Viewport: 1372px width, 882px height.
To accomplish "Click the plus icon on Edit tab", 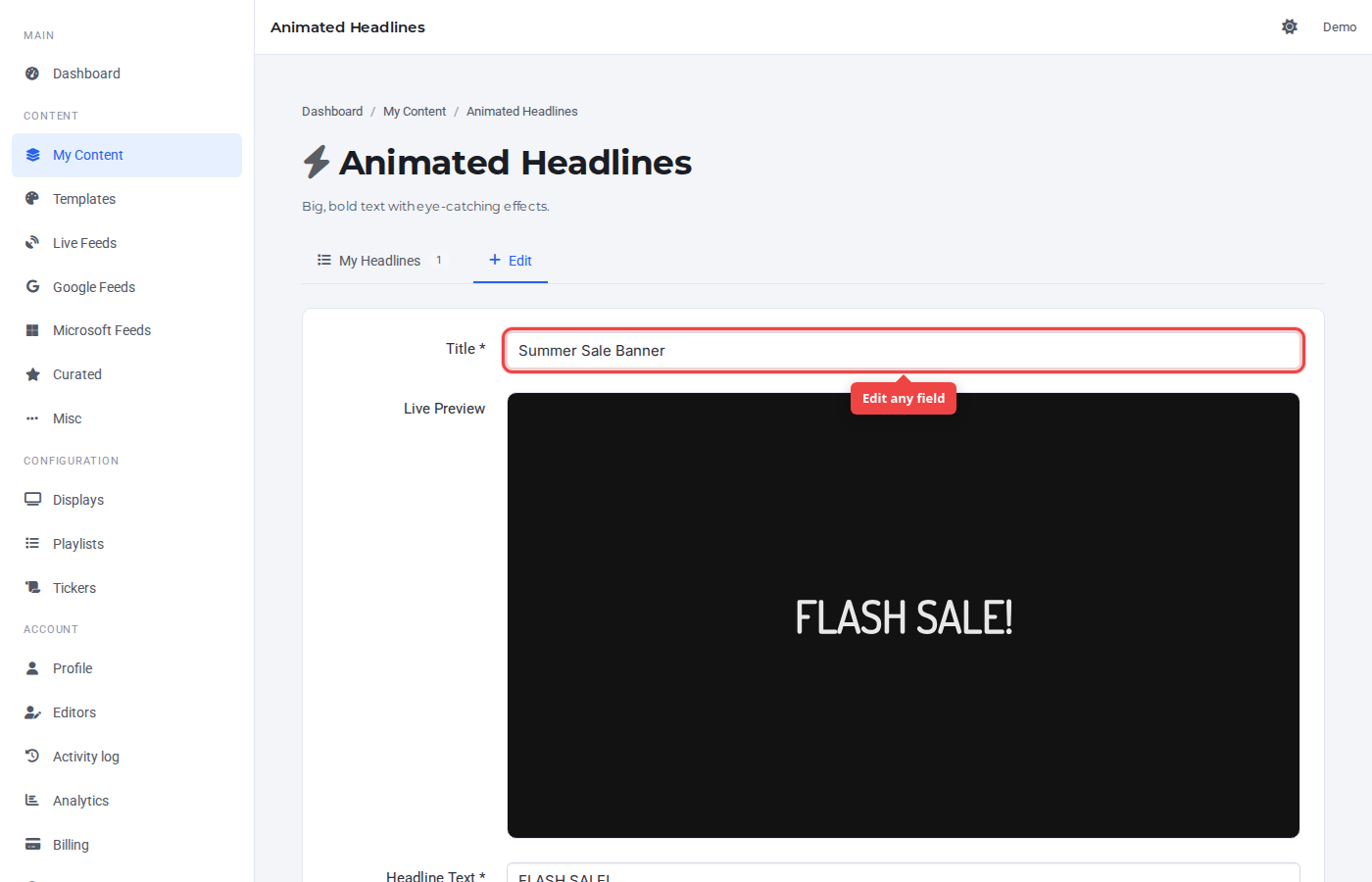I will 495,260.
